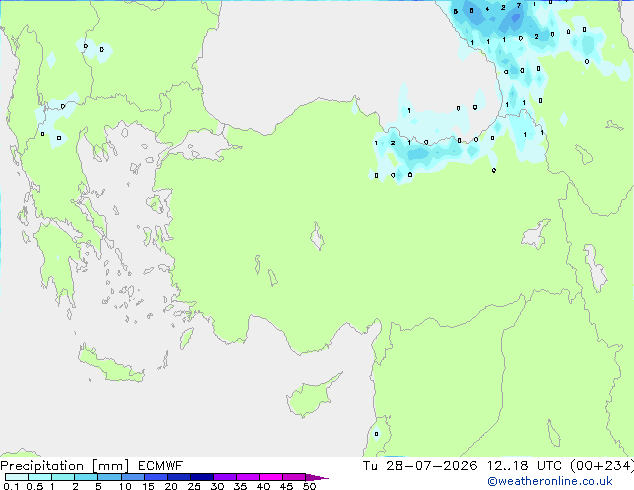This screenshot has height=490, width=634.
Task: Click the legend label '40'
Action: coord(263,486)
